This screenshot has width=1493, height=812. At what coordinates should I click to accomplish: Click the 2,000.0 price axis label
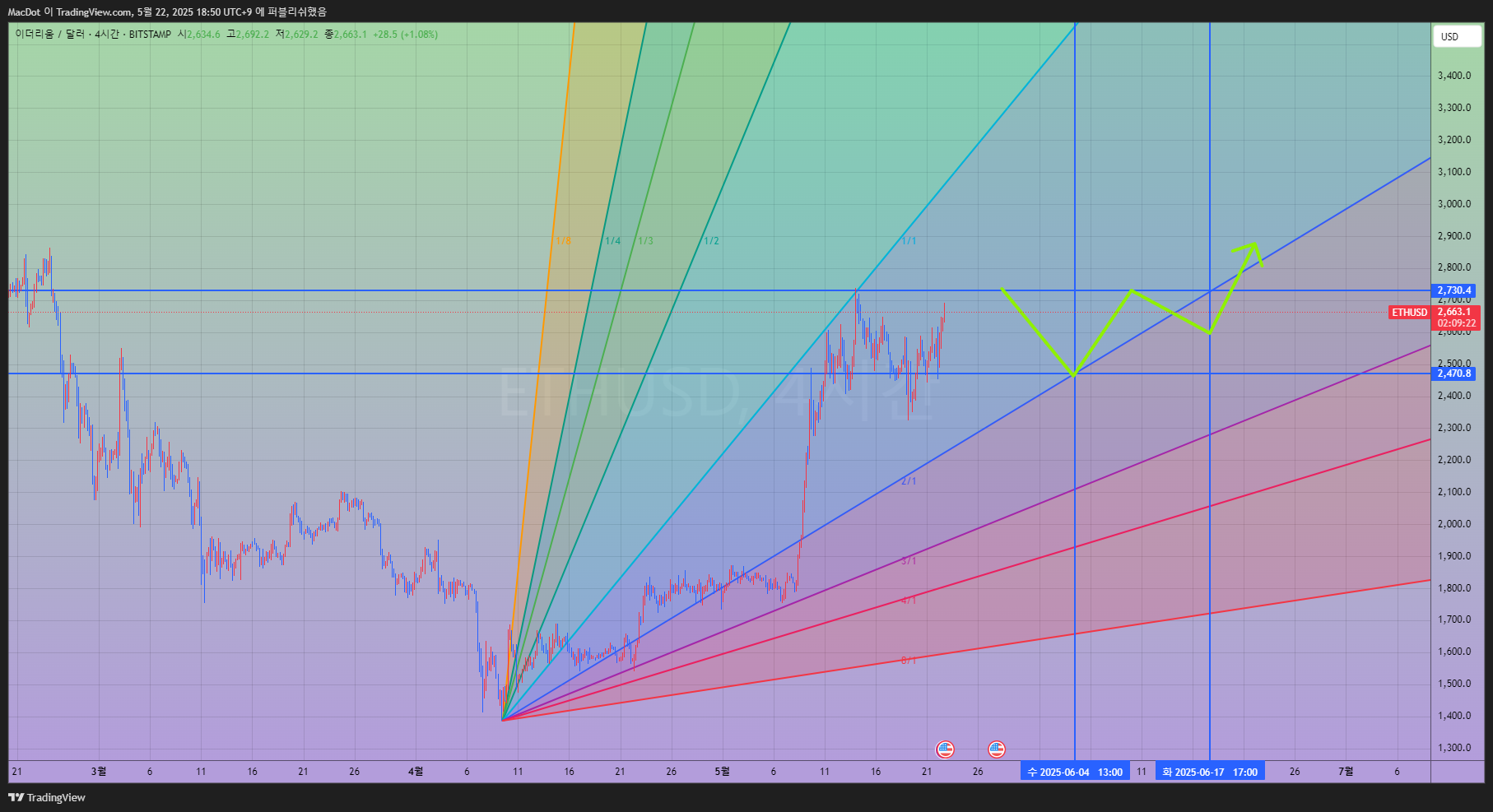(1454, 524)
